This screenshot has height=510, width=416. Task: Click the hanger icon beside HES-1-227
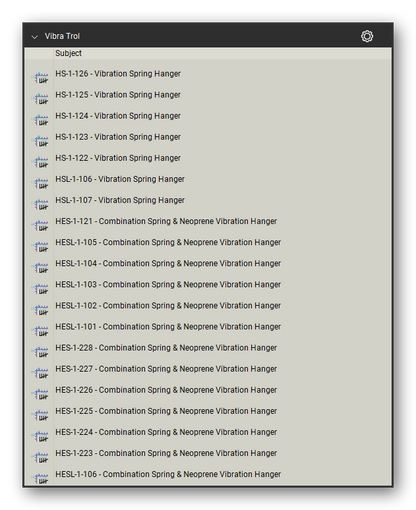pyautogui.click(x=40, y=373)
